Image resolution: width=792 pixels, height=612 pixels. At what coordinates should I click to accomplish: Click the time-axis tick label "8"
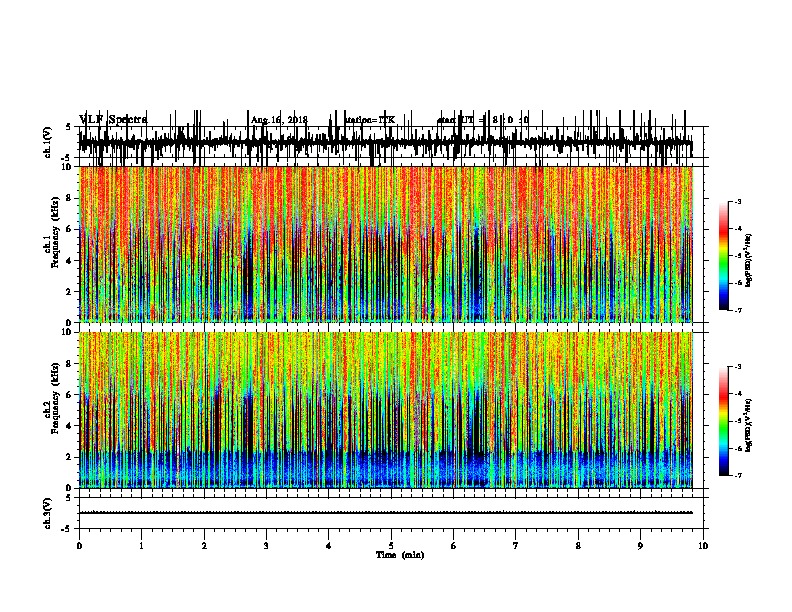pyautogui.click(x=578, y=546)
